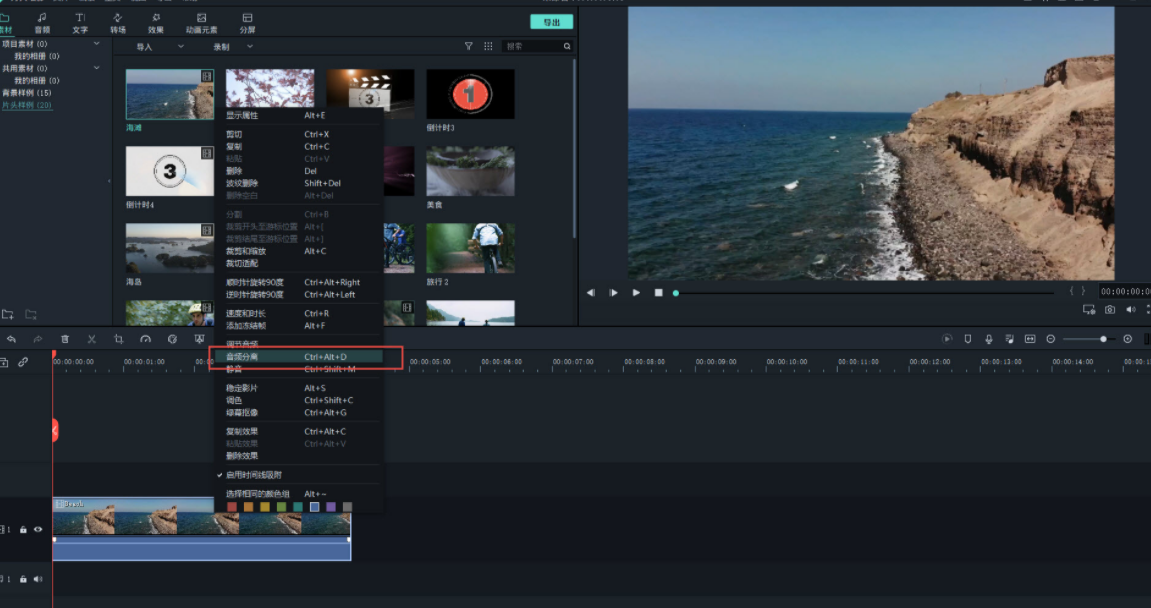
Task: Select the scissors split tool
Action: 92,339
